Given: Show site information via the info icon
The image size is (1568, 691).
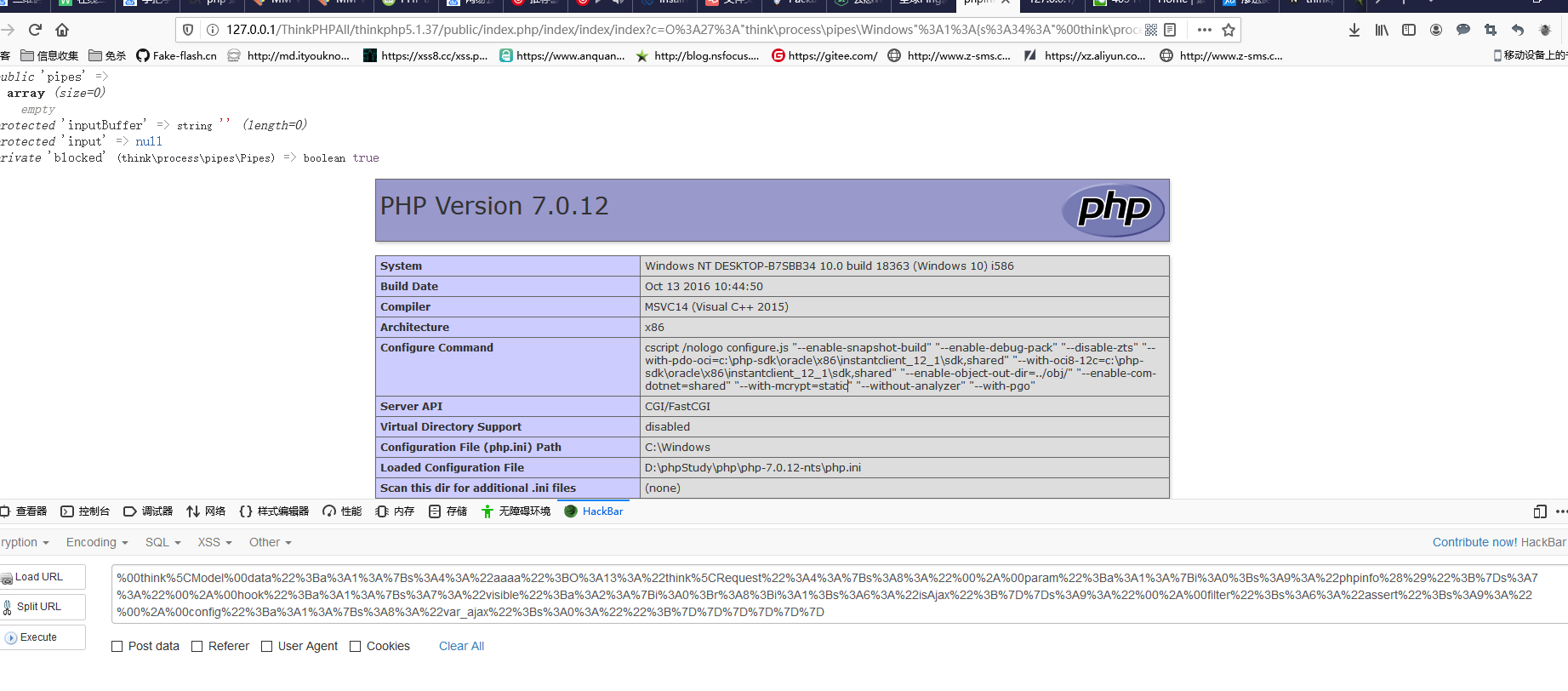Looking at the screenshot, I should click(212, 30).
